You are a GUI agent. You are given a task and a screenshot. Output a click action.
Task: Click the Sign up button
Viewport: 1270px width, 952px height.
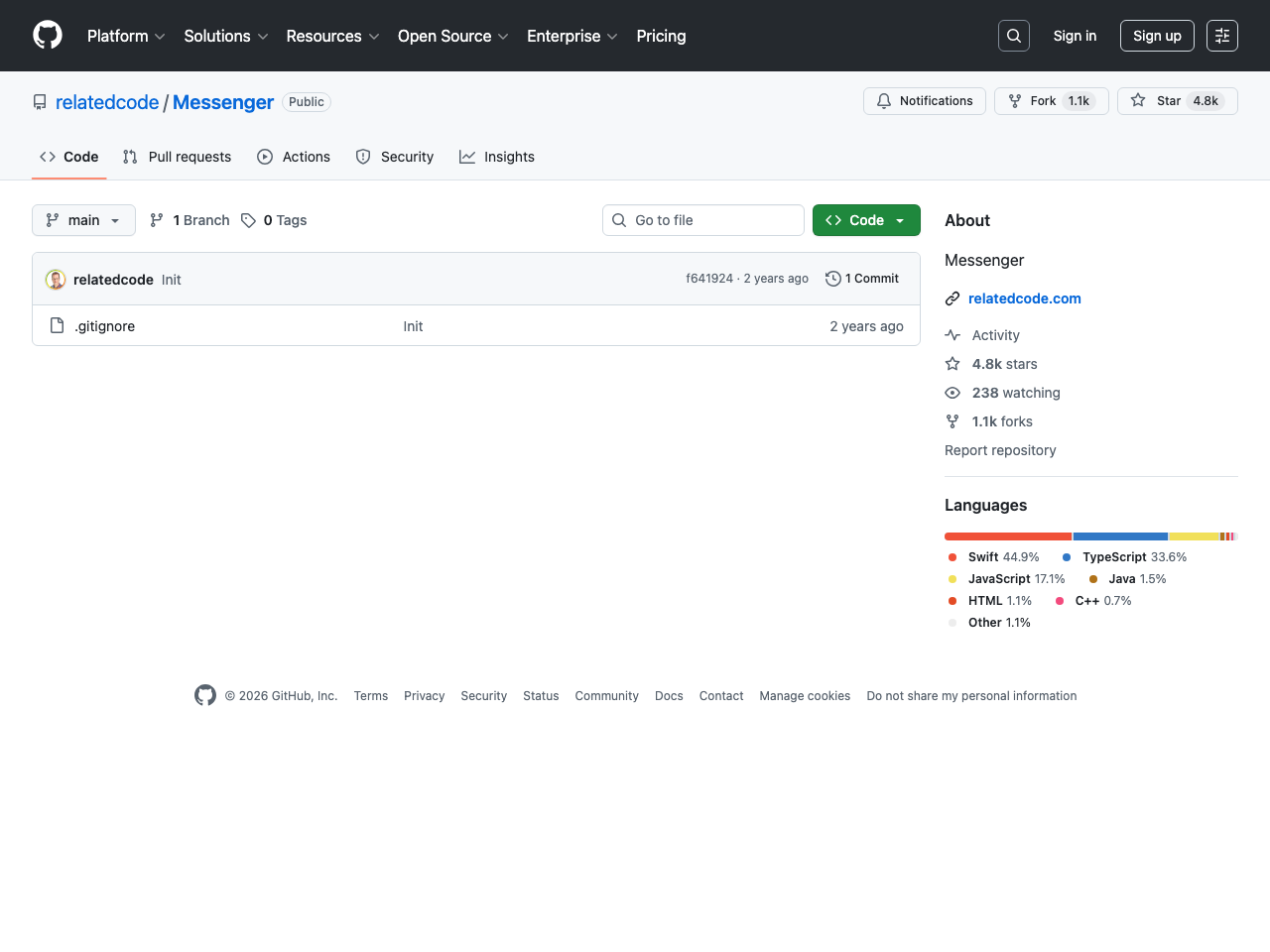(1156, 36)
